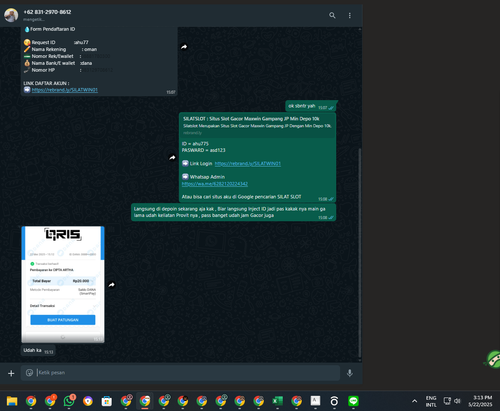Open volume control in system tray
The image size is (500, 411).
(457, 401)
